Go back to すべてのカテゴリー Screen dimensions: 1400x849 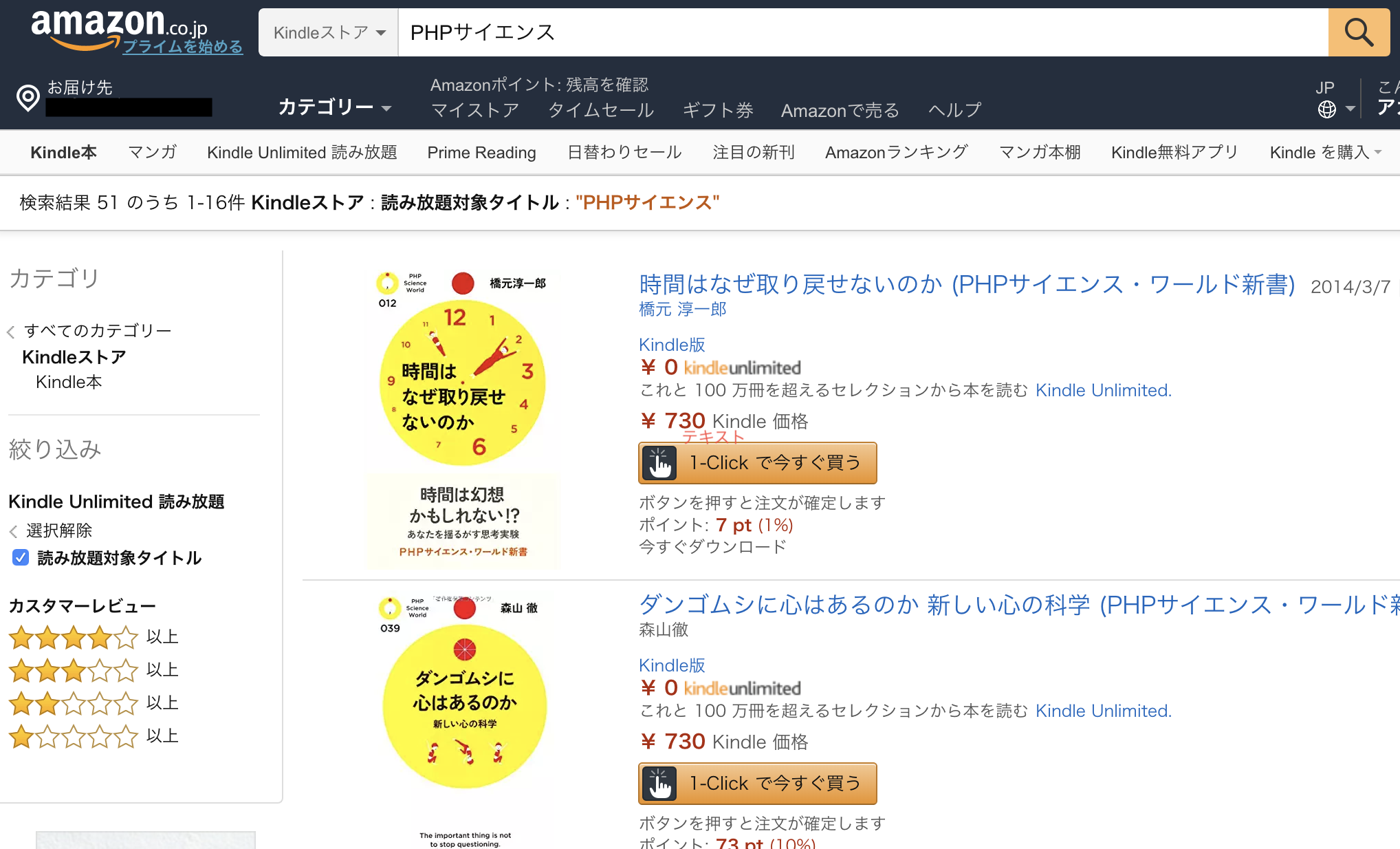click(97, 331)
